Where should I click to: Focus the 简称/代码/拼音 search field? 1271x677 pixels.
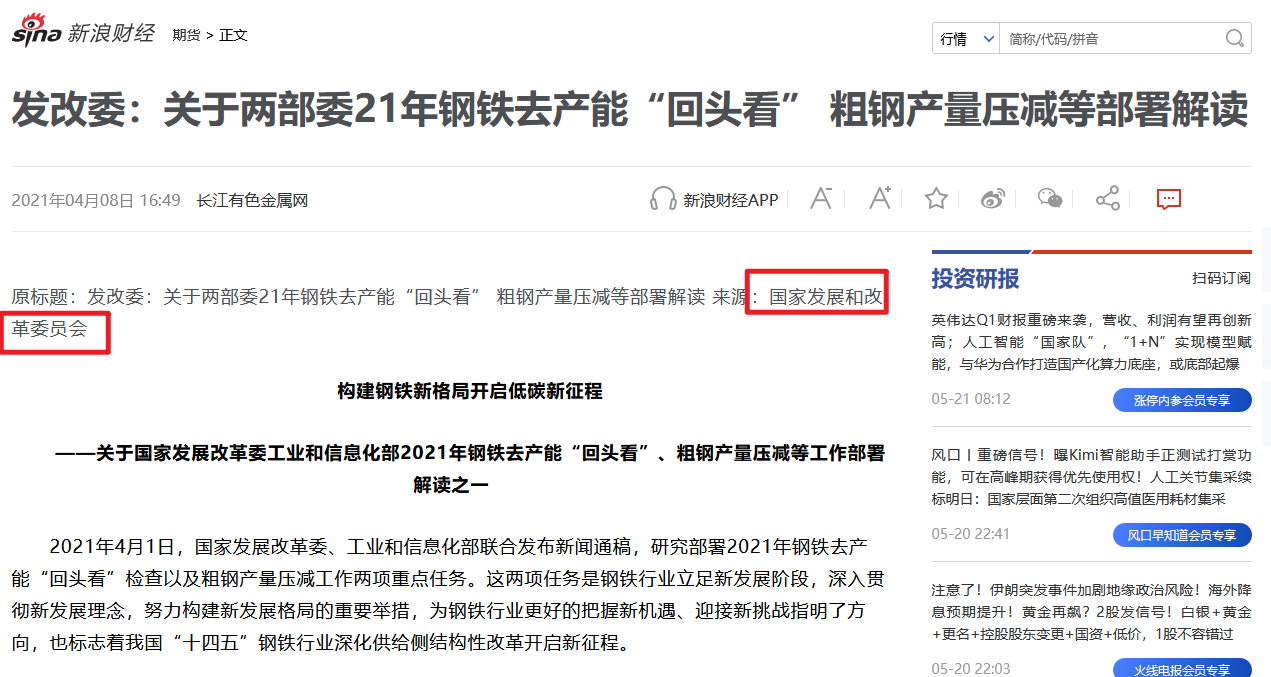tap(1110, 39)
